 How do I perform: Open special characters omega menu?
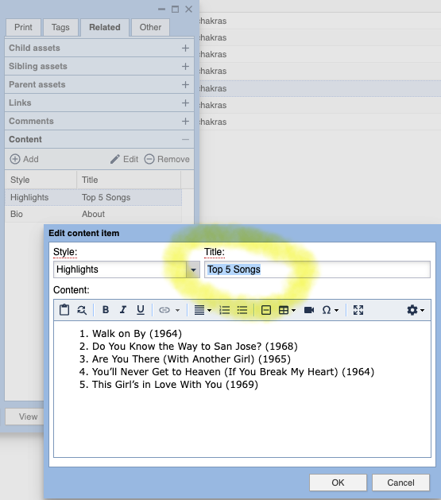point(330,310)
